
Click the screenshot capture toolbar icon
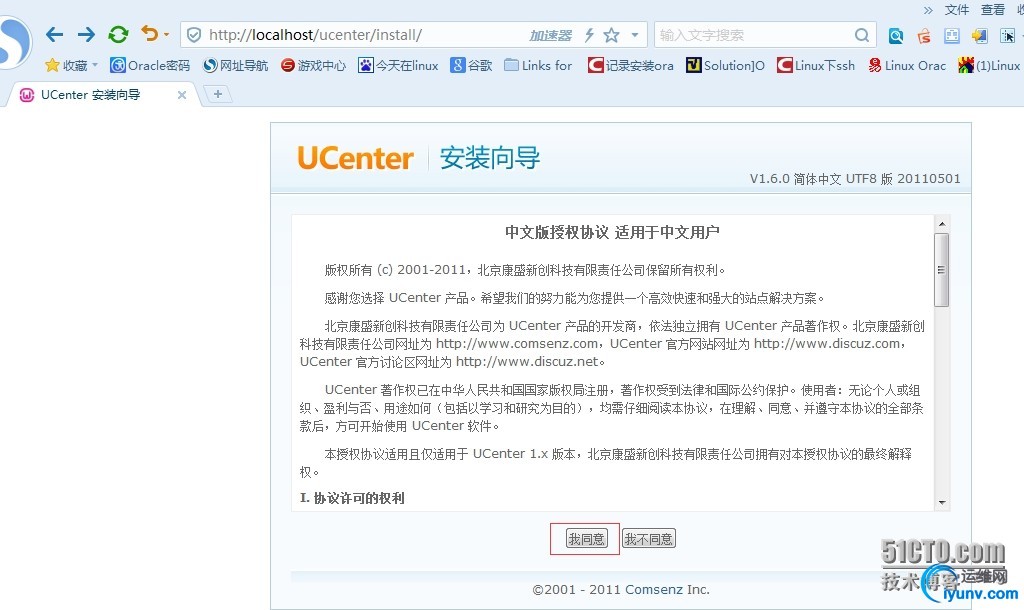(x=1008, y=35)
